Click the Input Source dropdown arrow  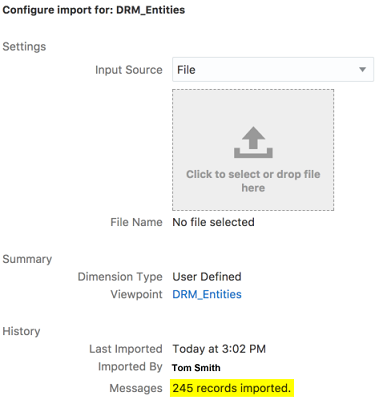[x=362, y=70]
